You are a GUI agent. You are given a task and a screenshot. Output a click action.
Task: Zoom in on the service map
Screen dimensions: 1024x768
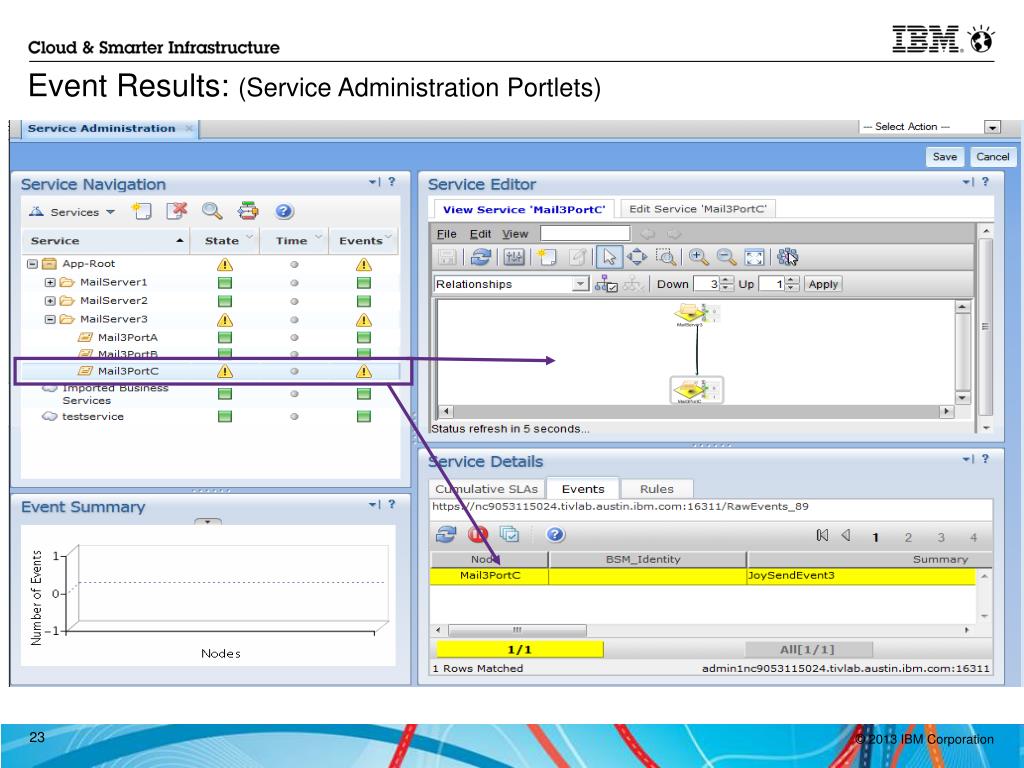[698, 257]
